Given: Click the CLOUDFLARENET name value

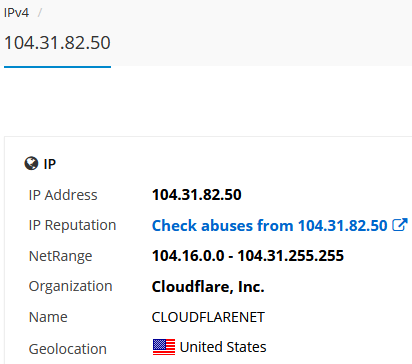Looking at the screenshot, I should pos(208,317).
